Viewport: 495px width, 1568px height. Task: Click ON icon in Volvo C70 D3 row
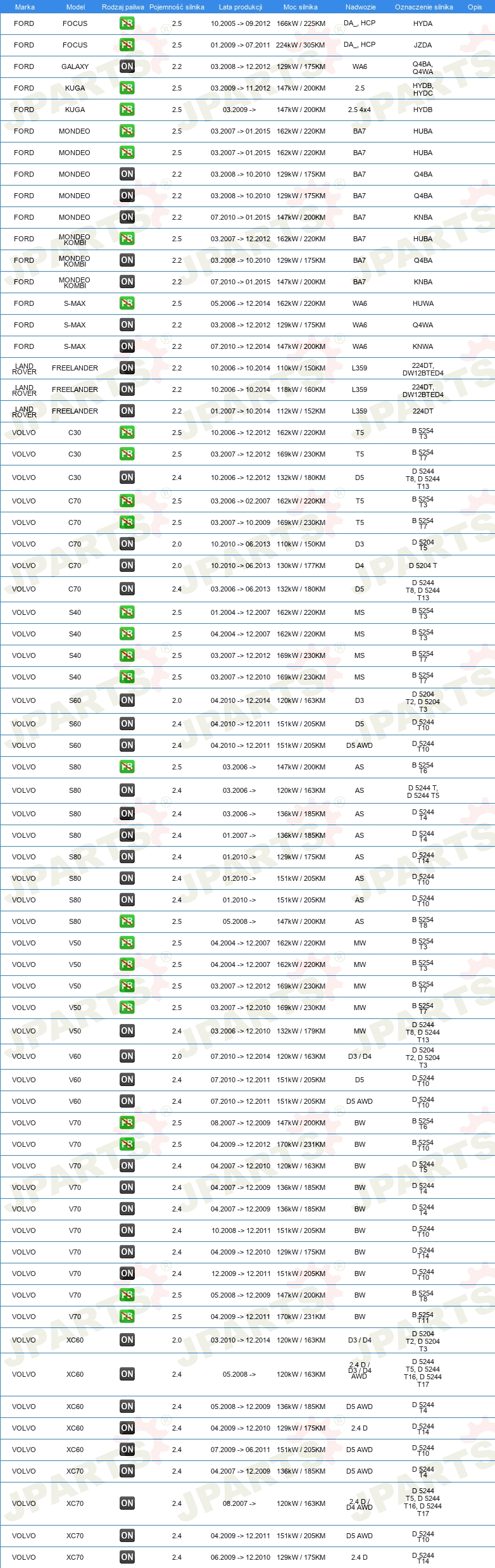pyautogui.click(x=127, y=544)
